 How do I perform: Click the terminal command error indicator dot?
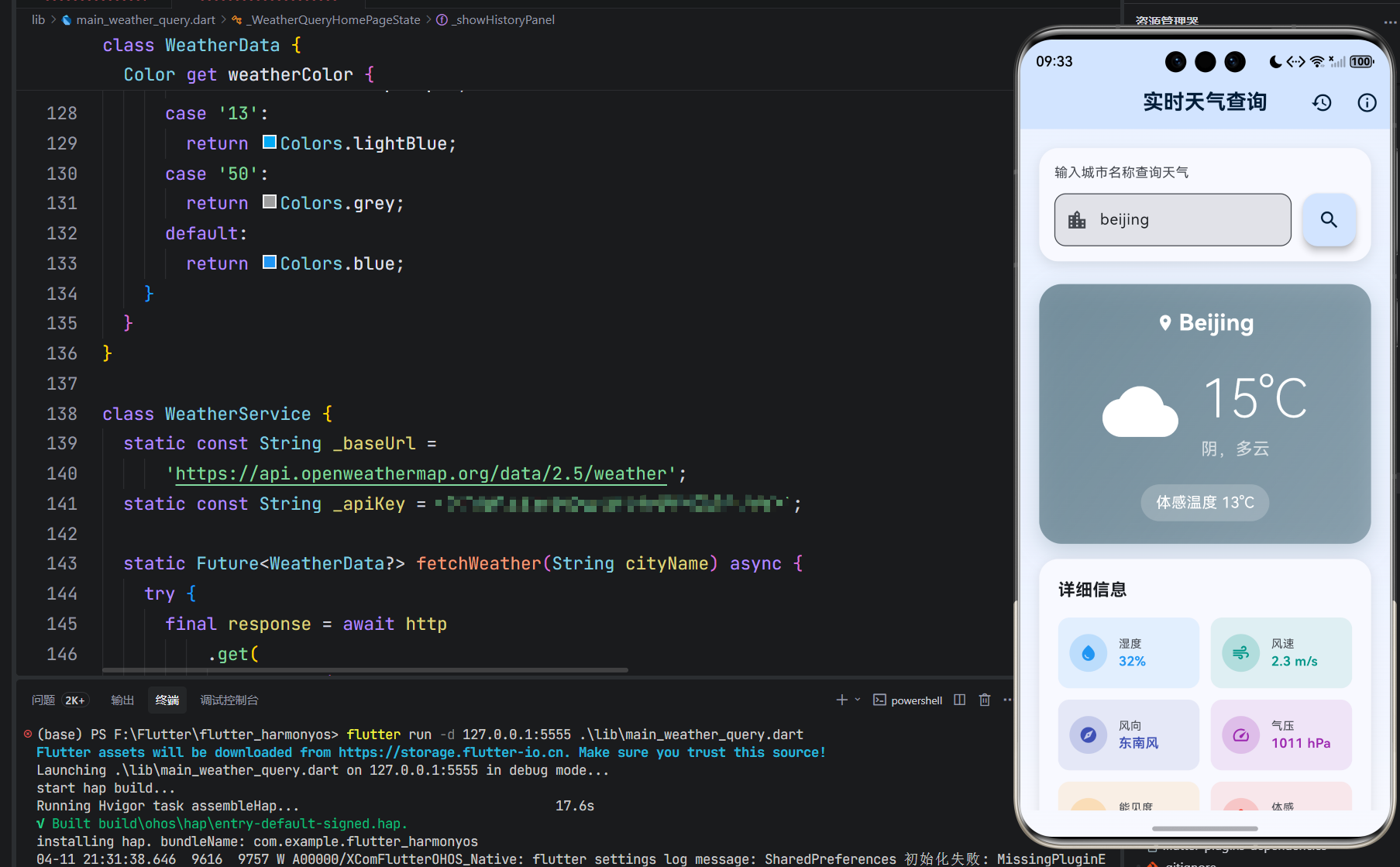click(28, 734)
